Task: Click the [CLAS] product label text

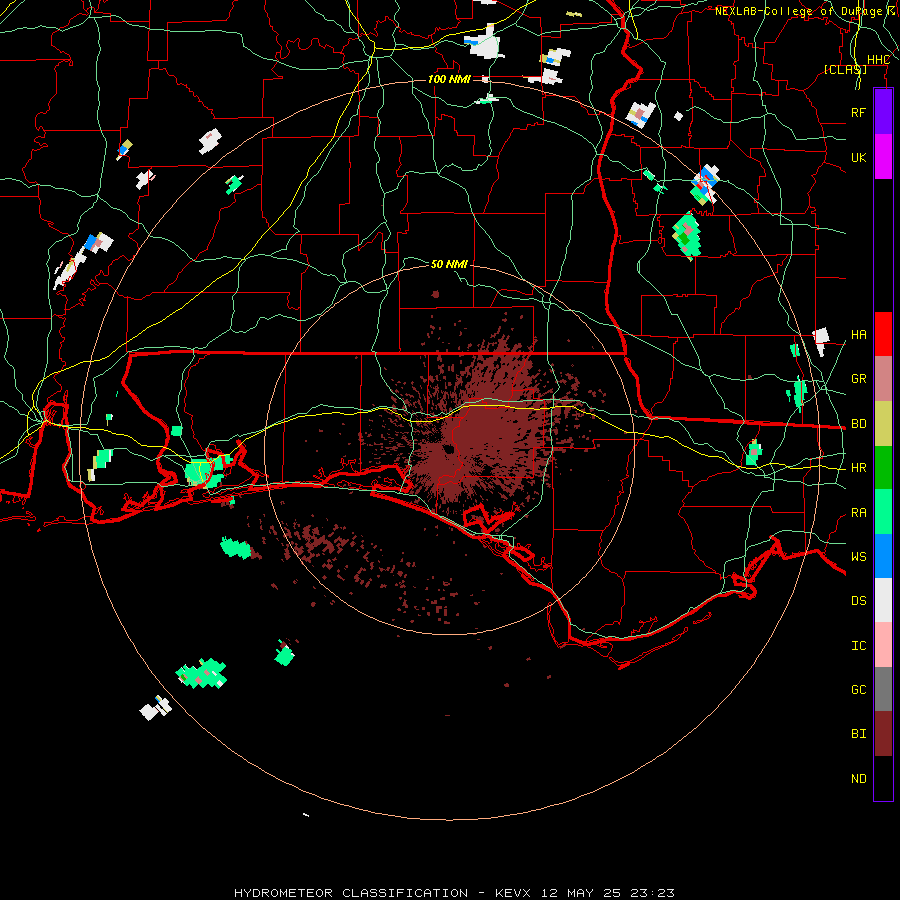Action: [x=845, y=69]
